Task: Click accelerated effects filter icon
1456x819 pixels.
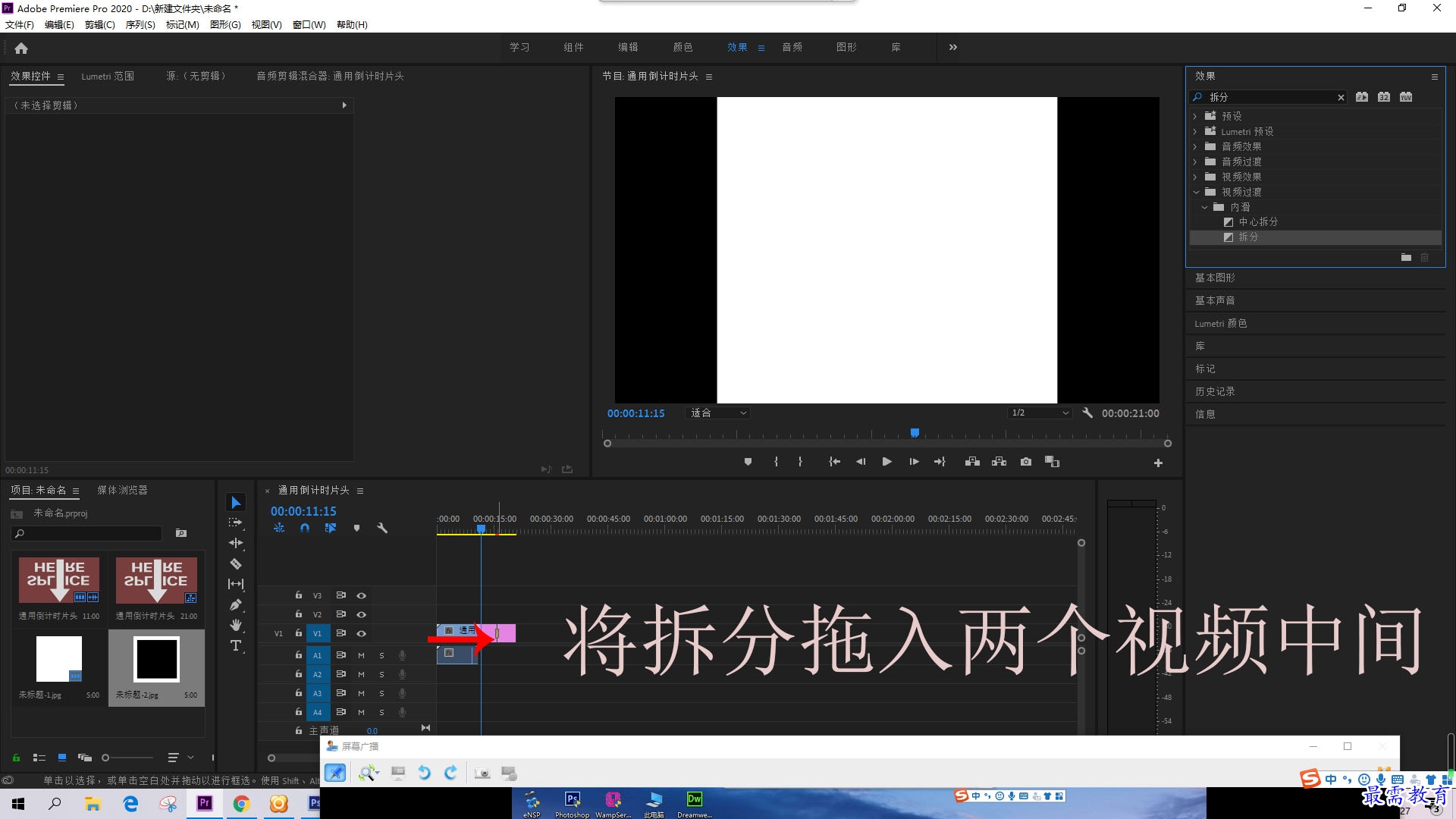Action: (1362, 97)
